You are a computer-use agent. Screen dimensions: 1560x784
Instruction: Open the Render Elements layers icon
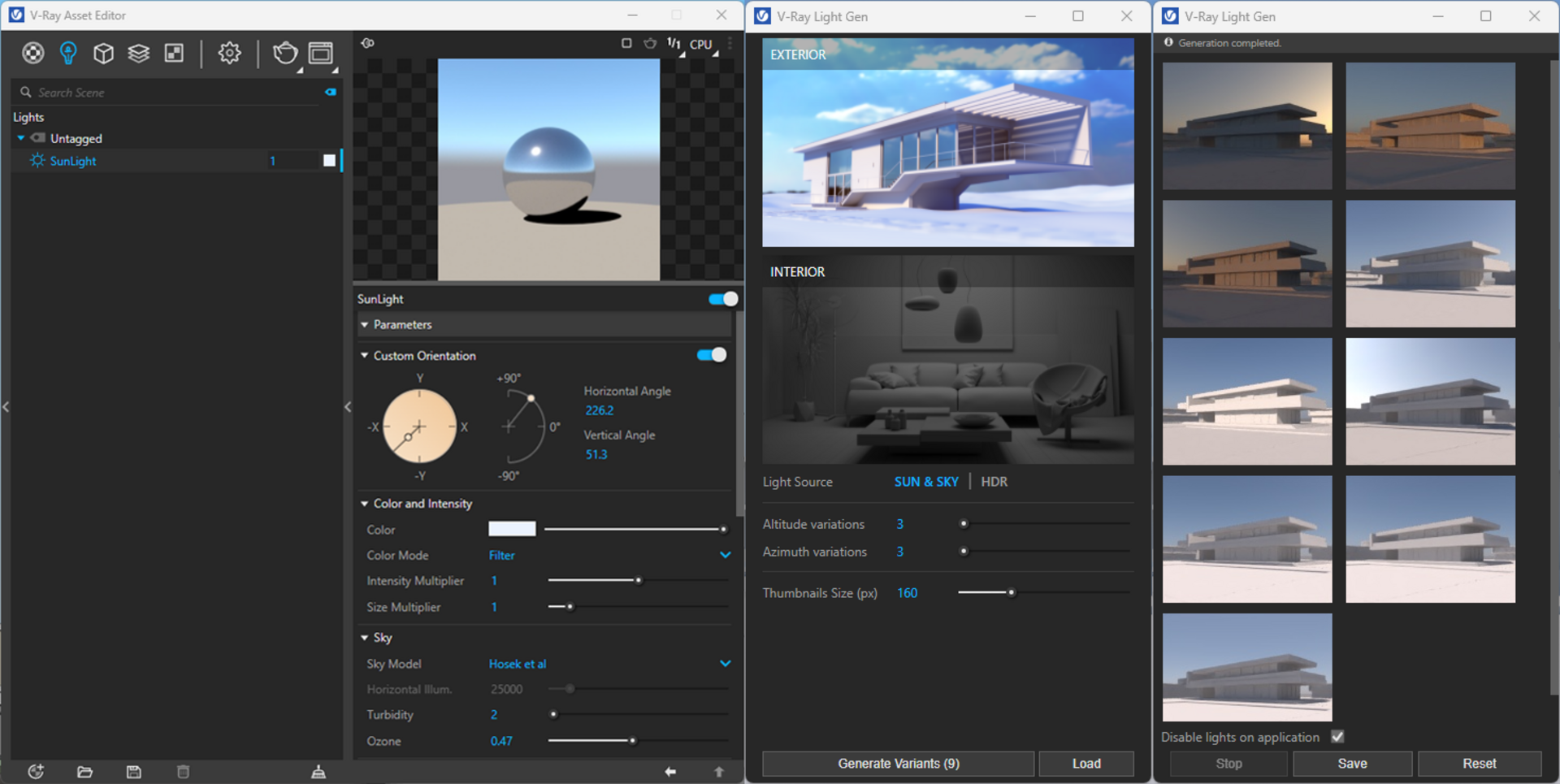coord(139,54)
